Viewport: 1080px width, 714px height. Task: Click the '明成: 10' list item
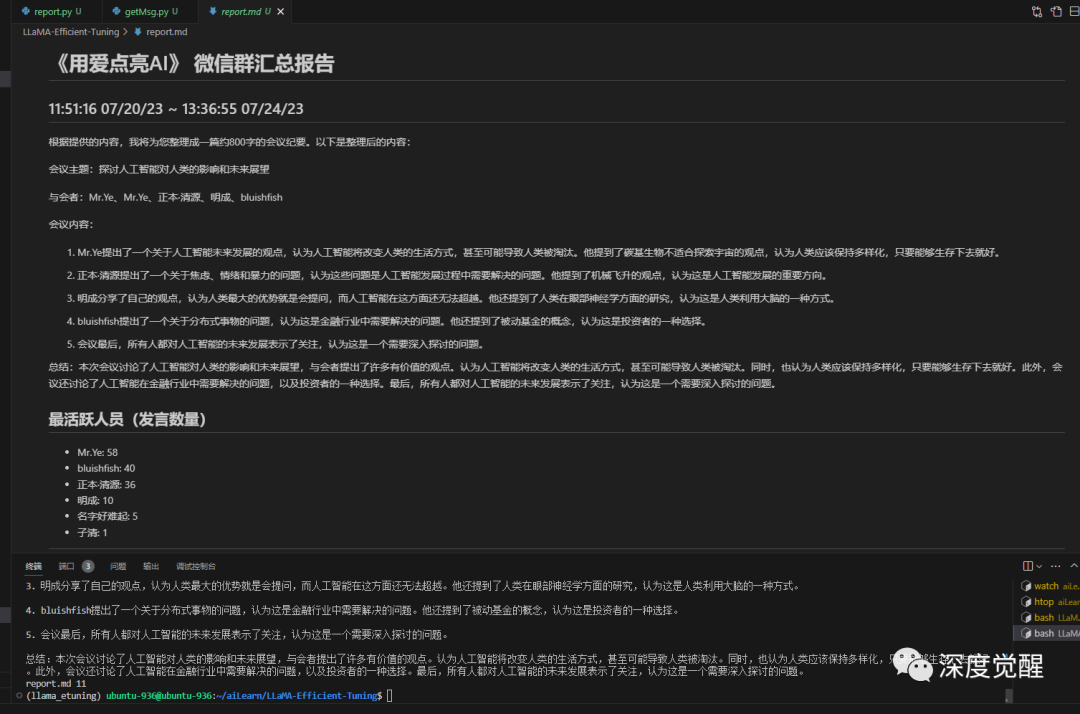[95, 501]
